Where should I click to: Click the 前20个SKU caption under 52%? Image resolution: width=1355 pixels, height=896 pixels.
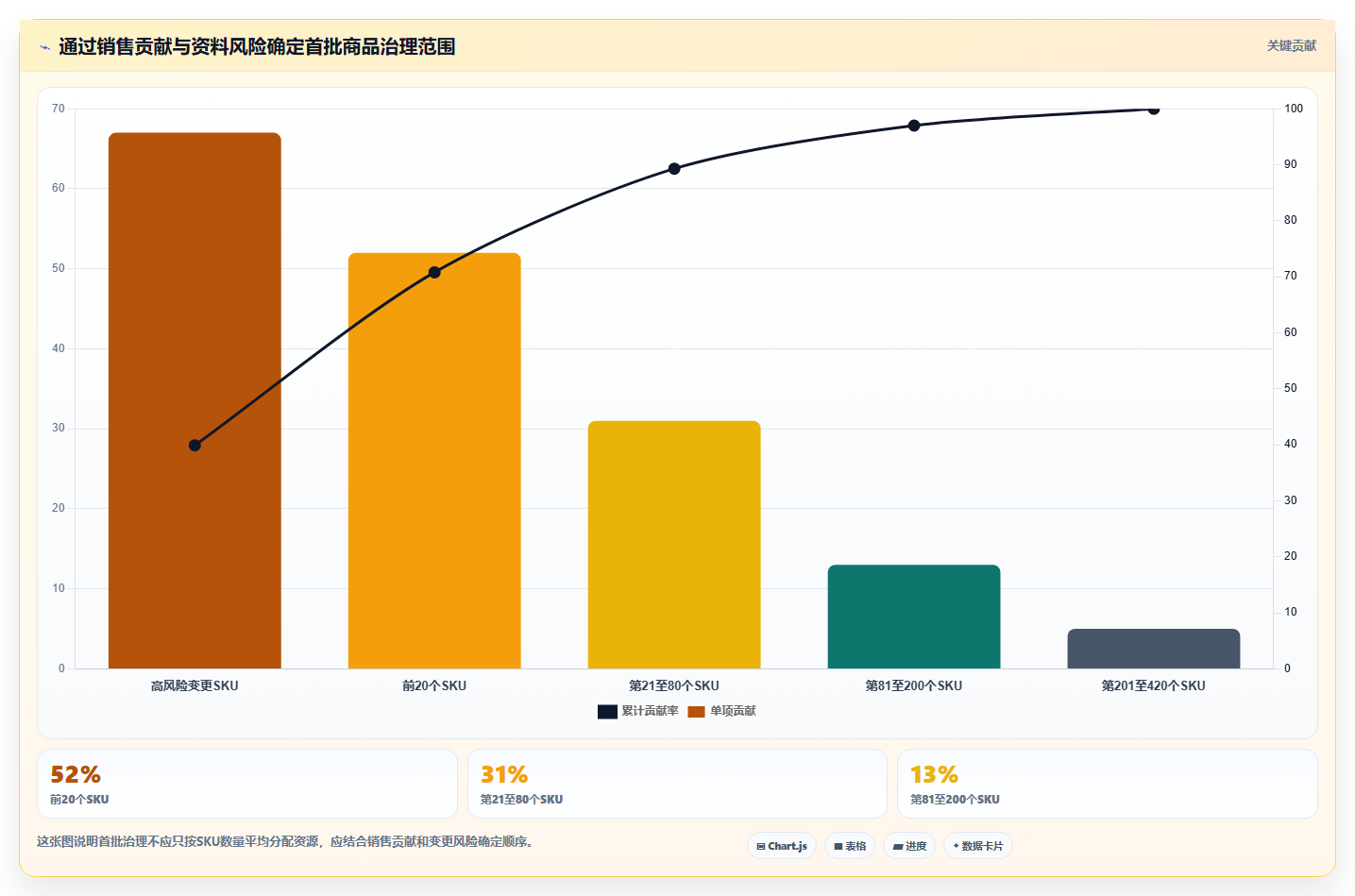click(79, 800)
